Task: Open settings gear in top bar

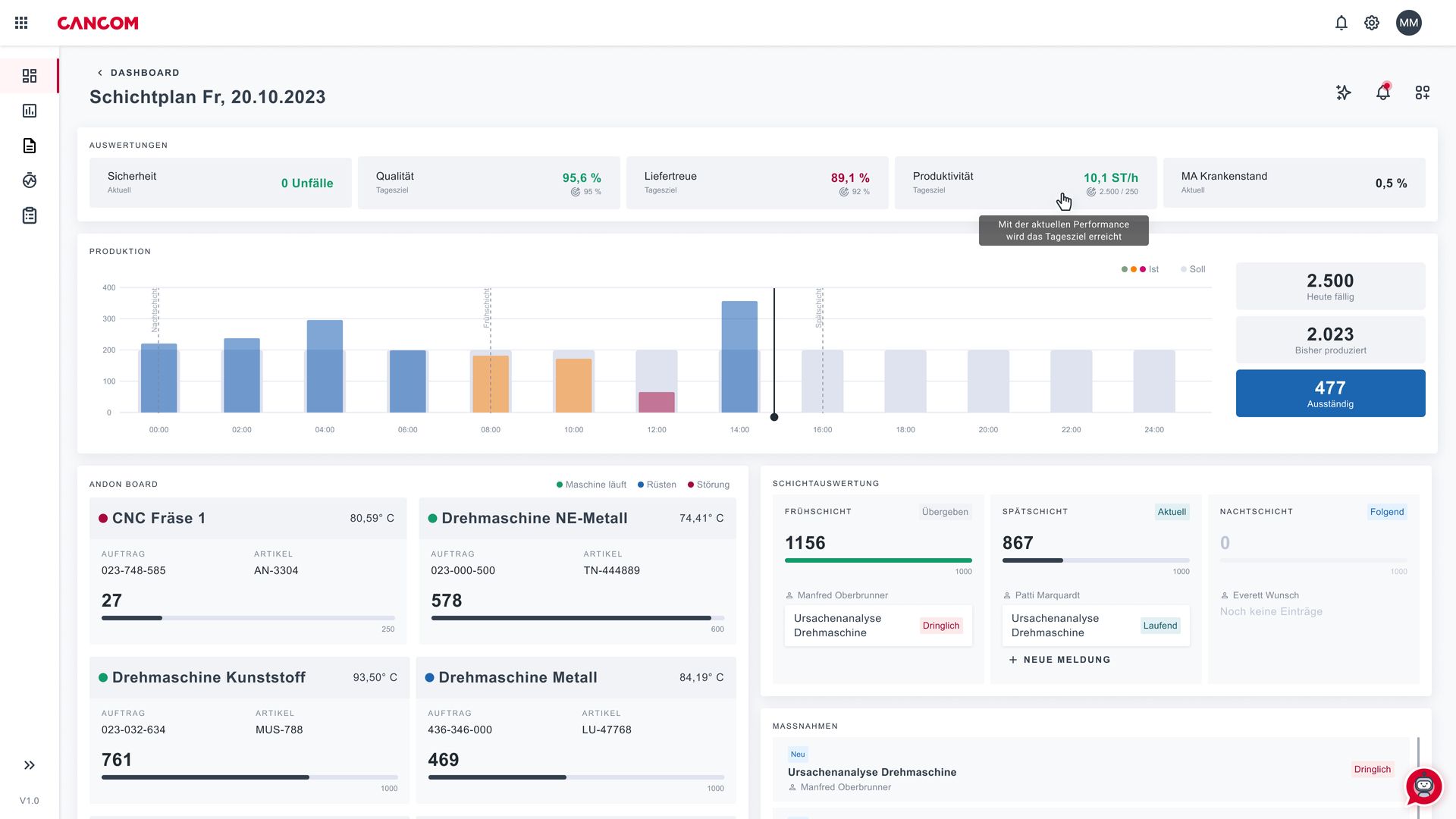Action: [x=1371, y=23]
